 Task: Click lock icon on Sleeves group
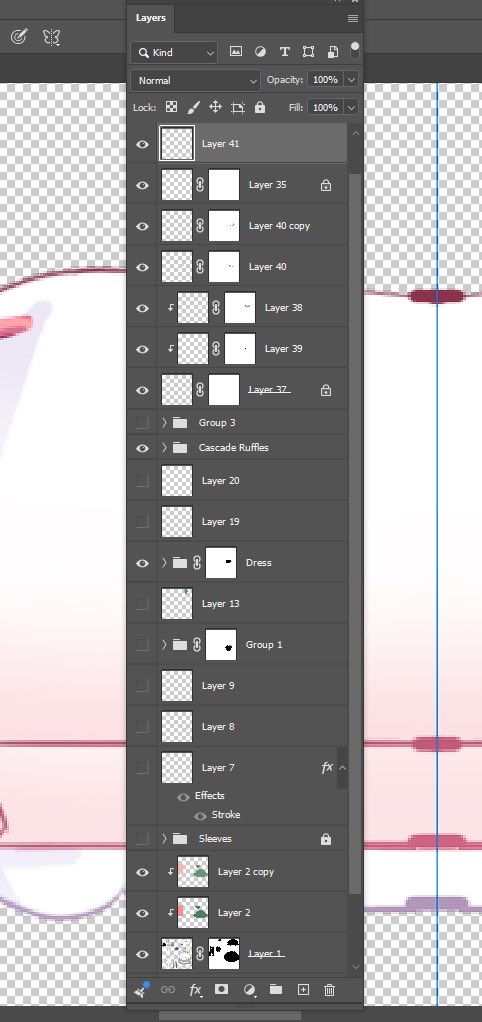coord(326,839)
